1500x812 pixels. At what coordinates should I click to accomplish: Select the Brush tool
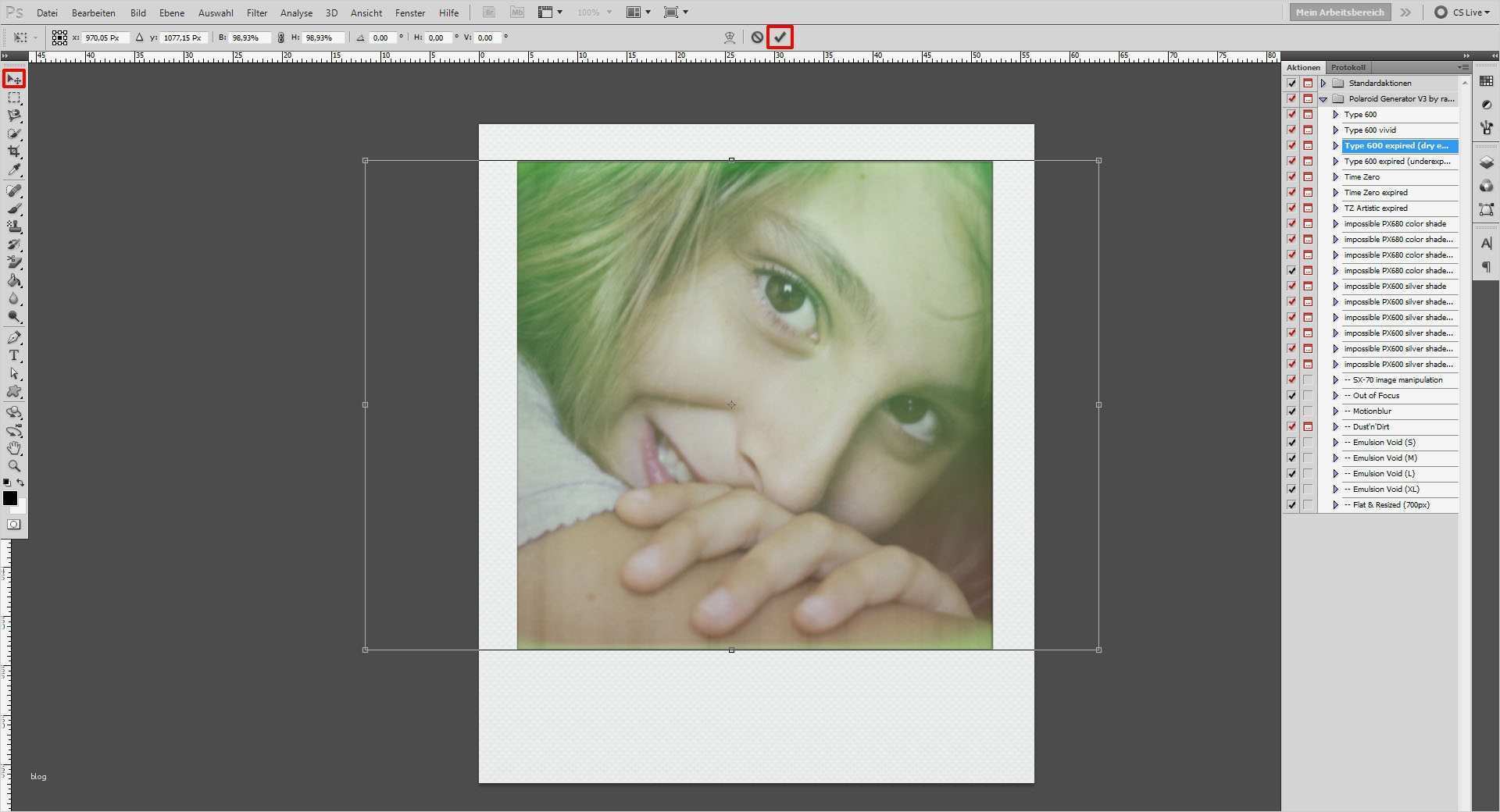pos(14,208)
